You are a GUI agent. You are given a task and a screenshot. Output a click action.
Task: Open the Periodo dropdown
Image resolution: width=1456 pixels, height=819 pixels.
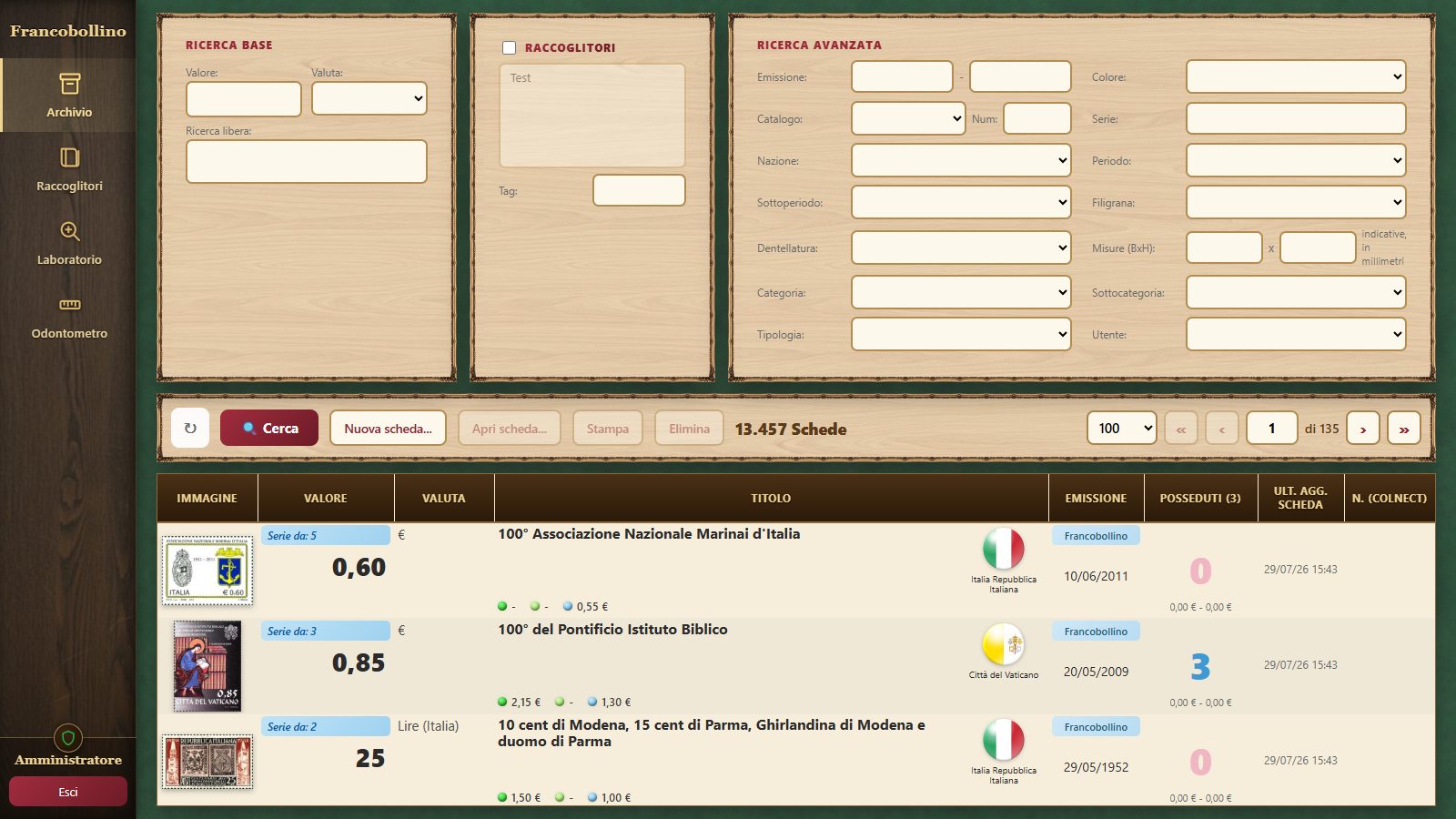point(1296,160)
